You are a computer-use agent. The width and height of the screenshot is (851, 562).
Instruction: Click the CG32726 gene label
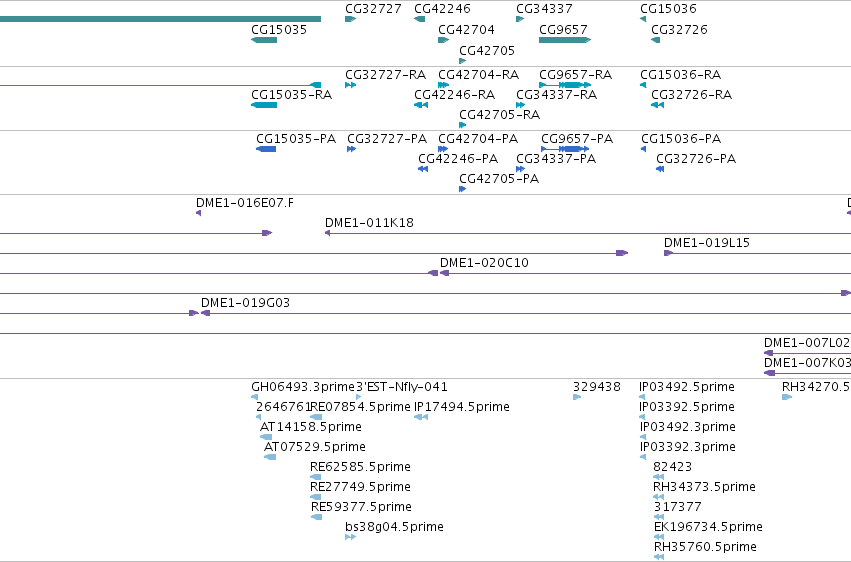[679, 30]
